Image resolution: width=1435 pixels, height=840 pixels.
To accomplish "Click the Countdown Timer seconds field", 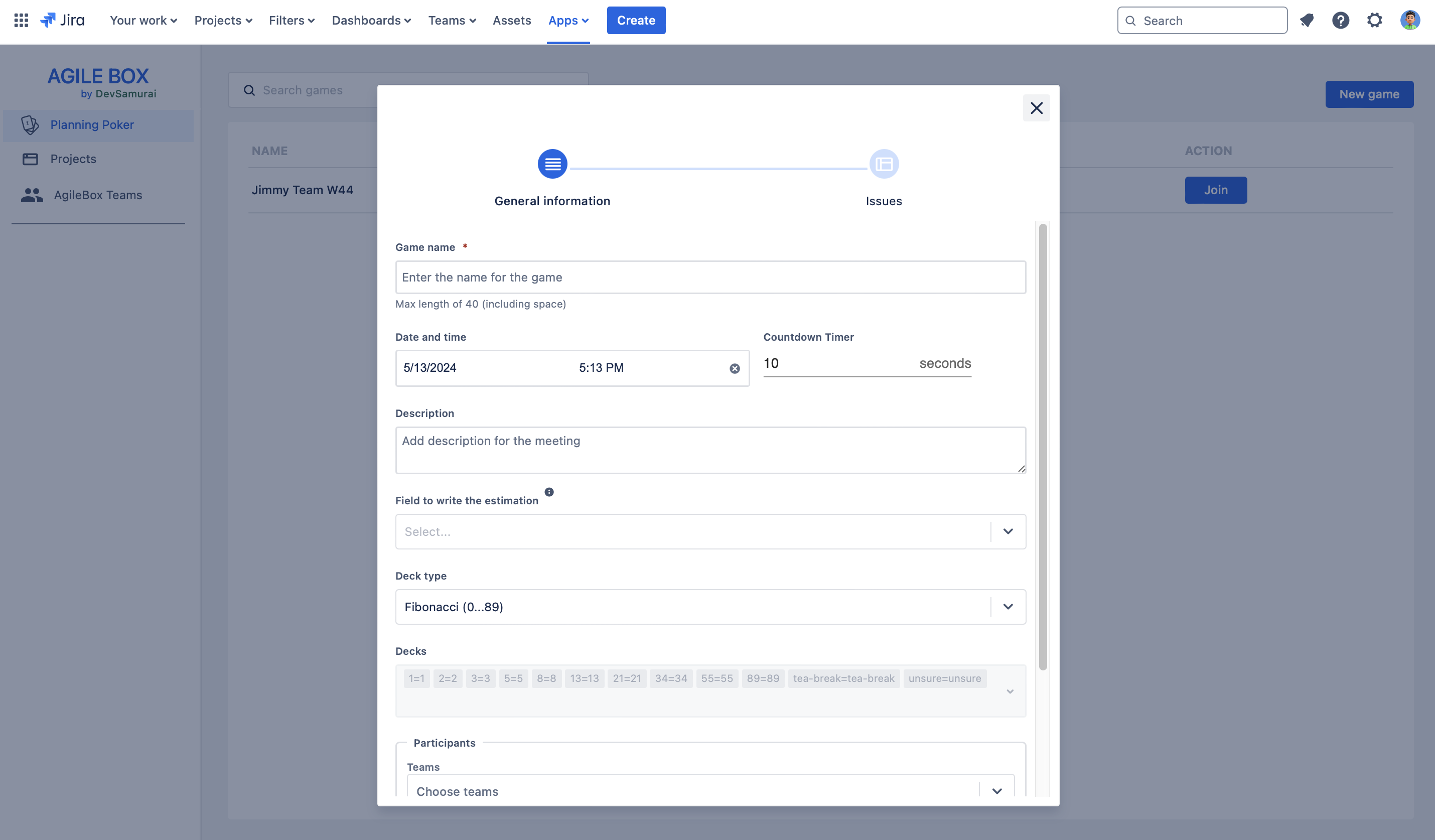I will [867, 363].
